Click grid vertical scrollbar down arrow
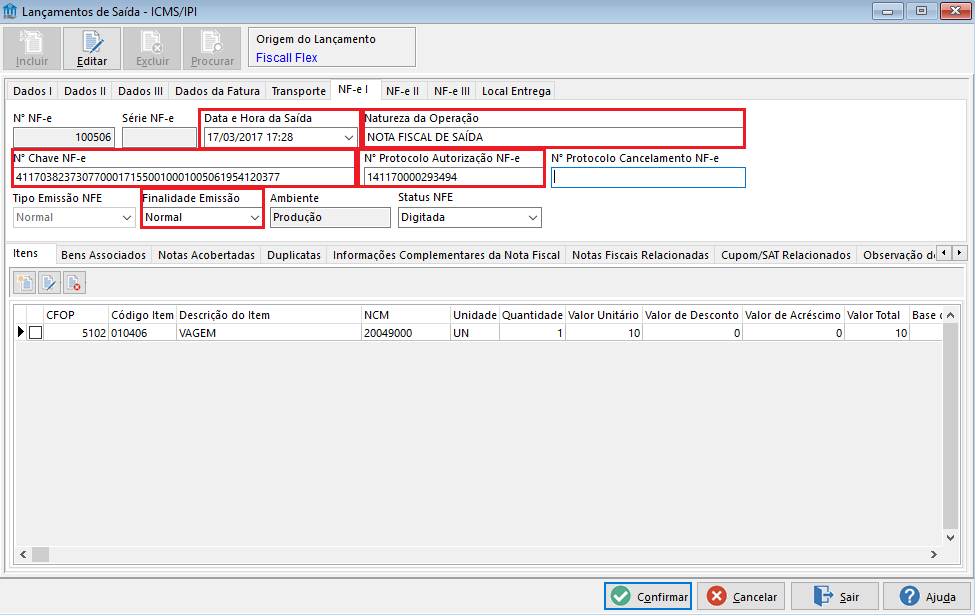The height and width of the screenshot is (615, 975). (950, 538)
